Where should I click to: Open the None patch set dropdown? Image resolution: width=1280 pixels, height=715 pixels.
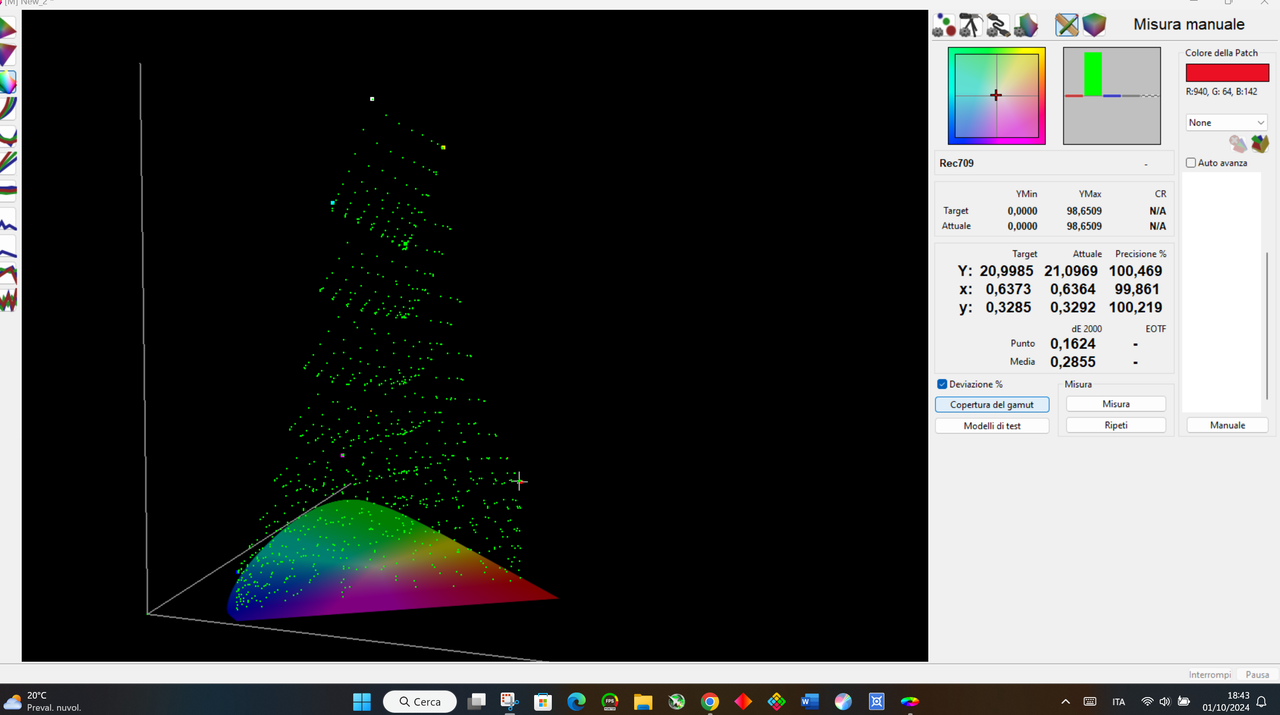pos(1226,122)
